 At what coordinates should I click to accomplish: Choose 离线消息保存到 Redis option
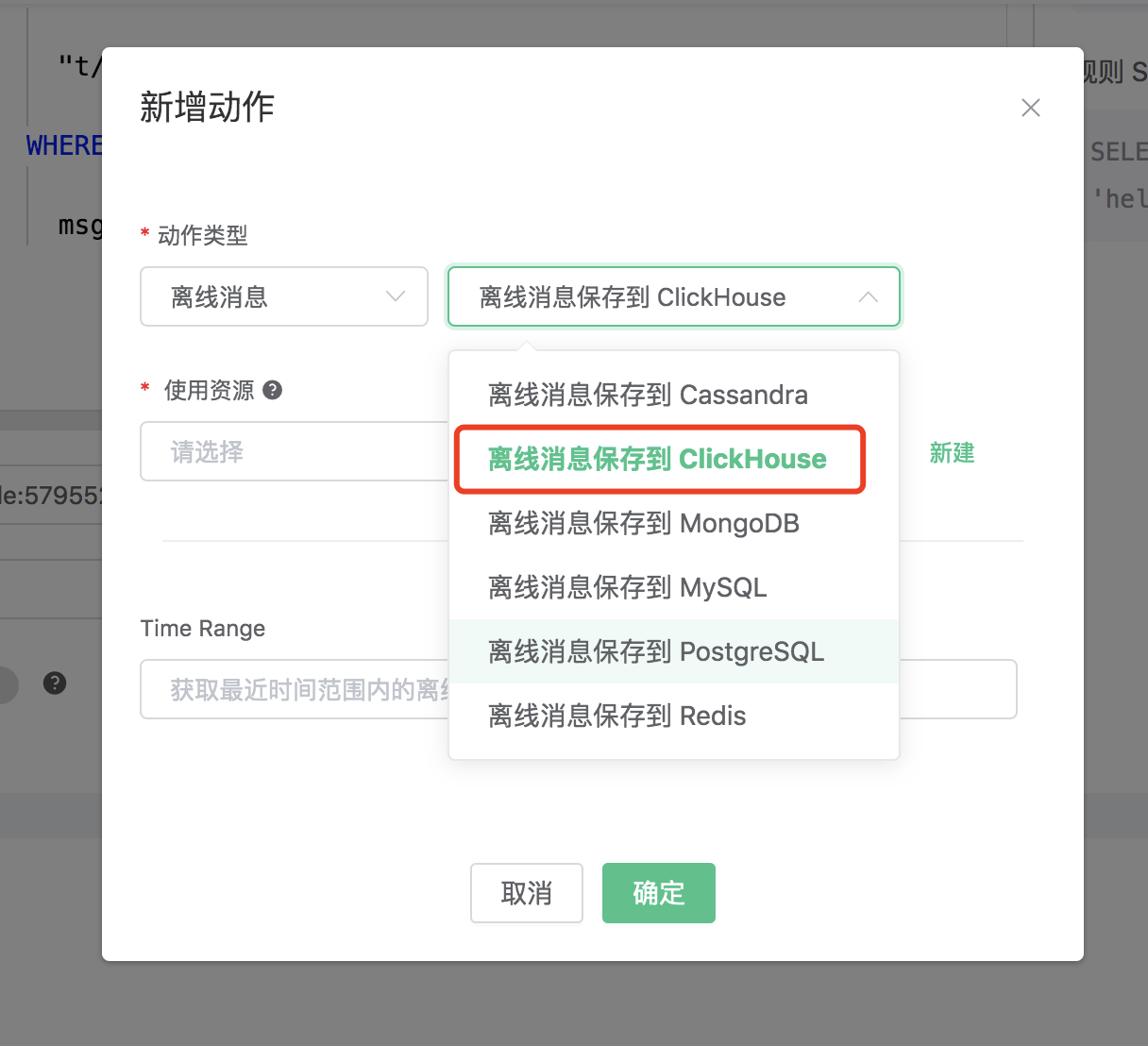tap(616, 716)
